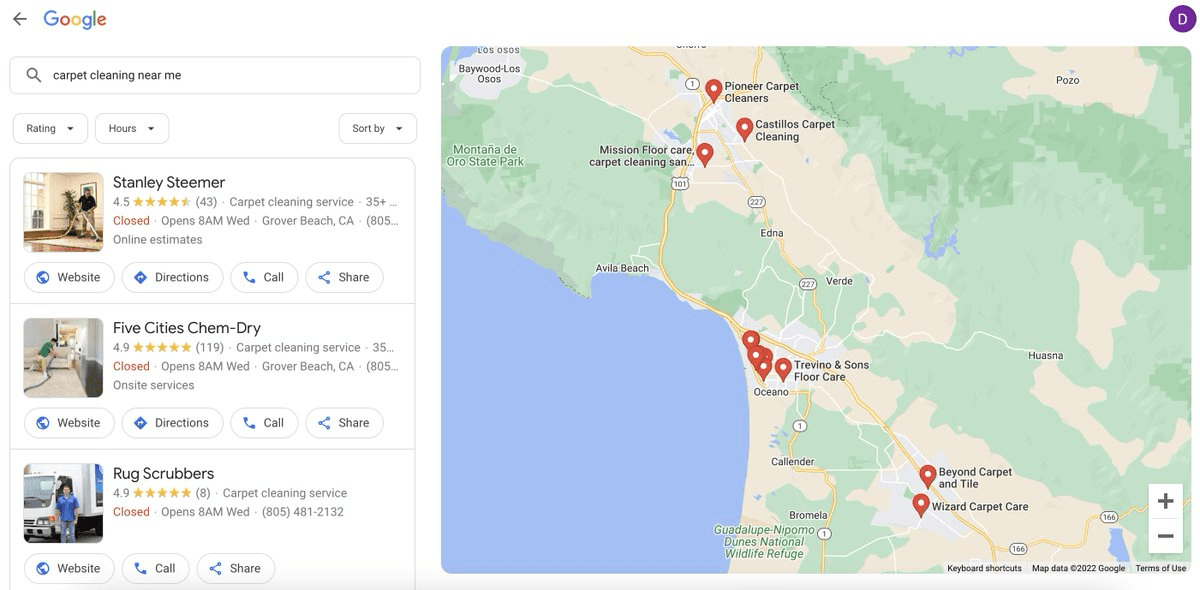Select the Beyond Carpet and Tile map pin

pyautogui.click(x=928, y=476)
